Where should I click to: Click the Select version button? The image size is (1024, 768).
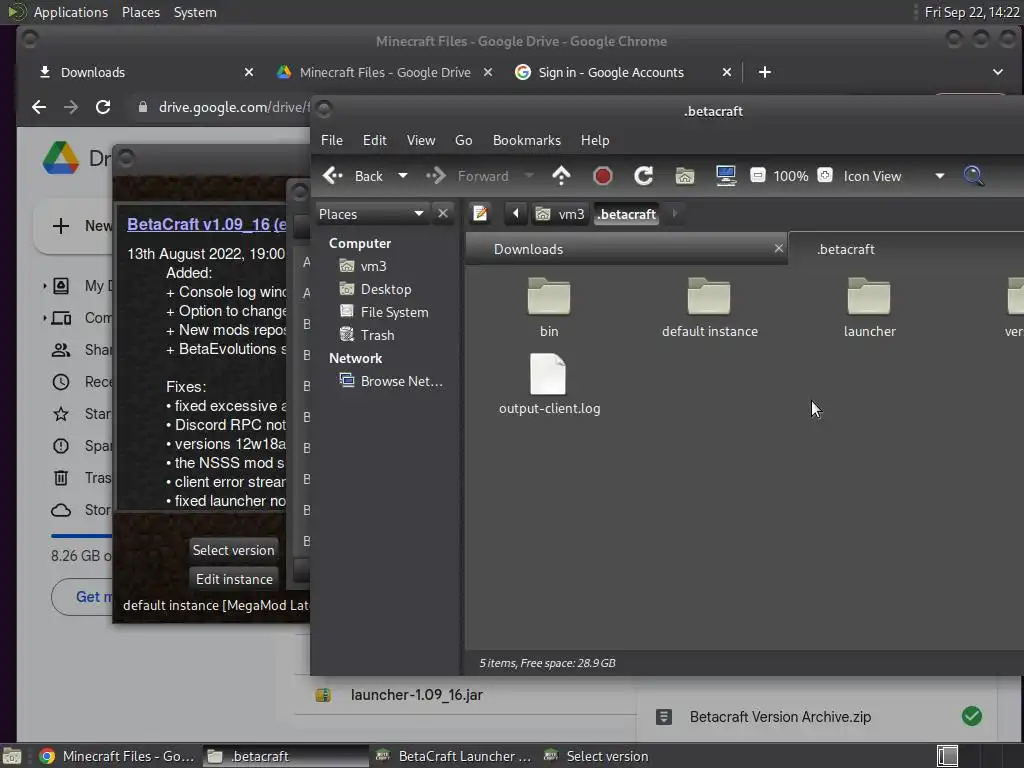(x=233, y=550)
